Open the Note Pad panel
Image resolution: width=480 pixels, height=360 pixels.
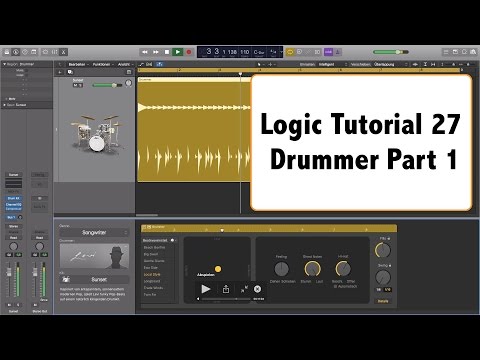(x=455, y=52)
